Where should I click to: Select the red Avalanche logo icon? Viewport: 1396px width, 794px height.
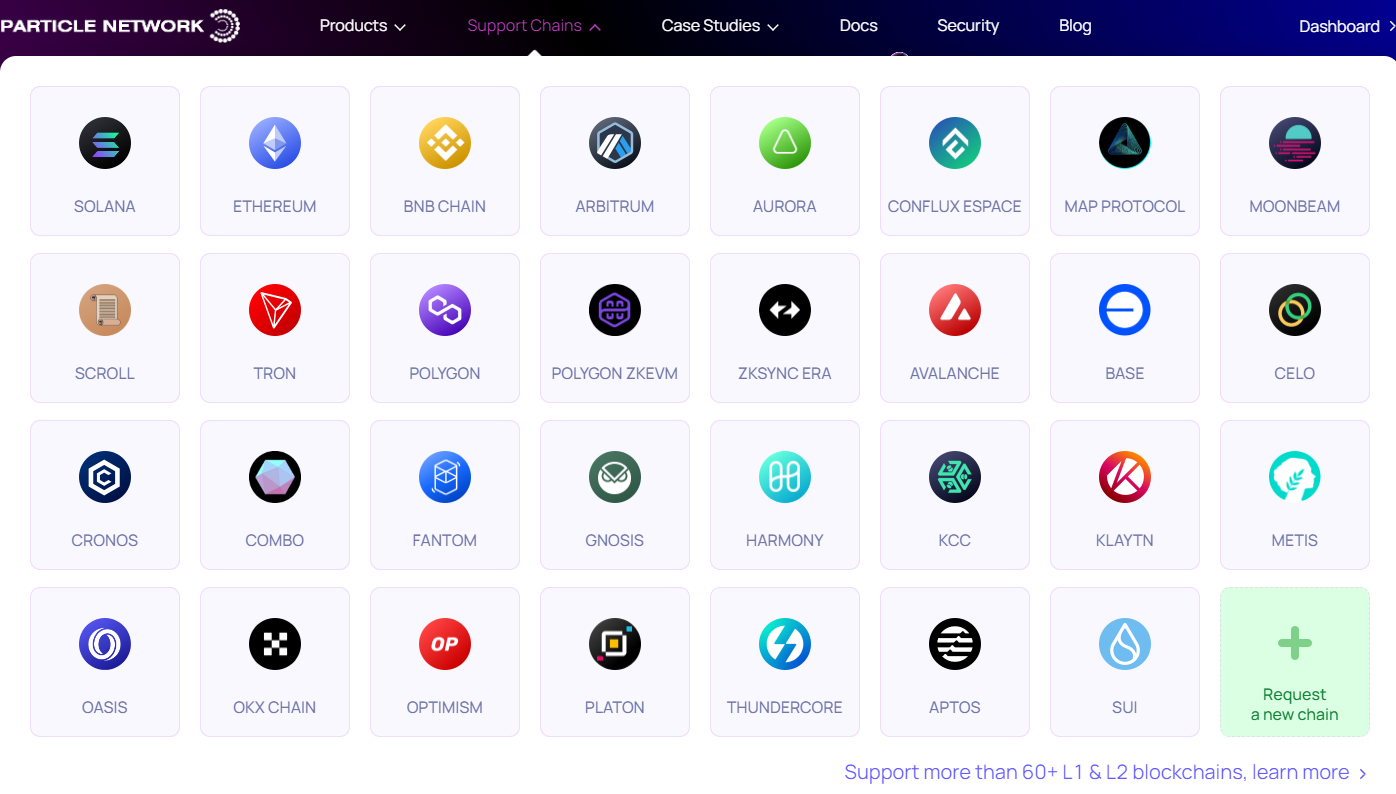tap(955, 310)
